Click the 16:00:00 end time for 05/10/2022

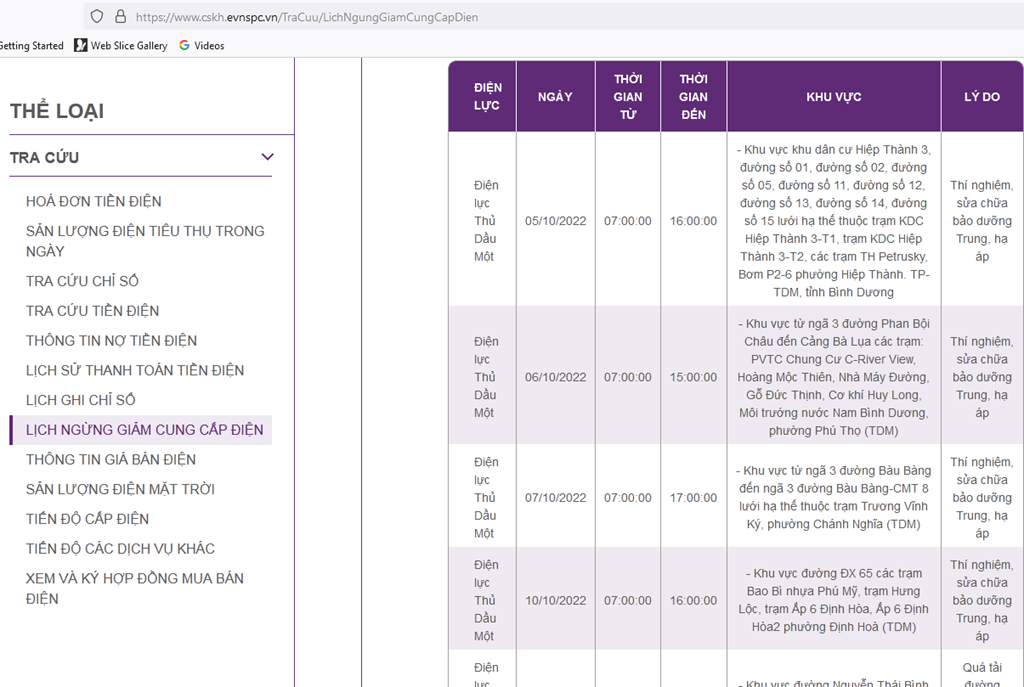[694, 221]
